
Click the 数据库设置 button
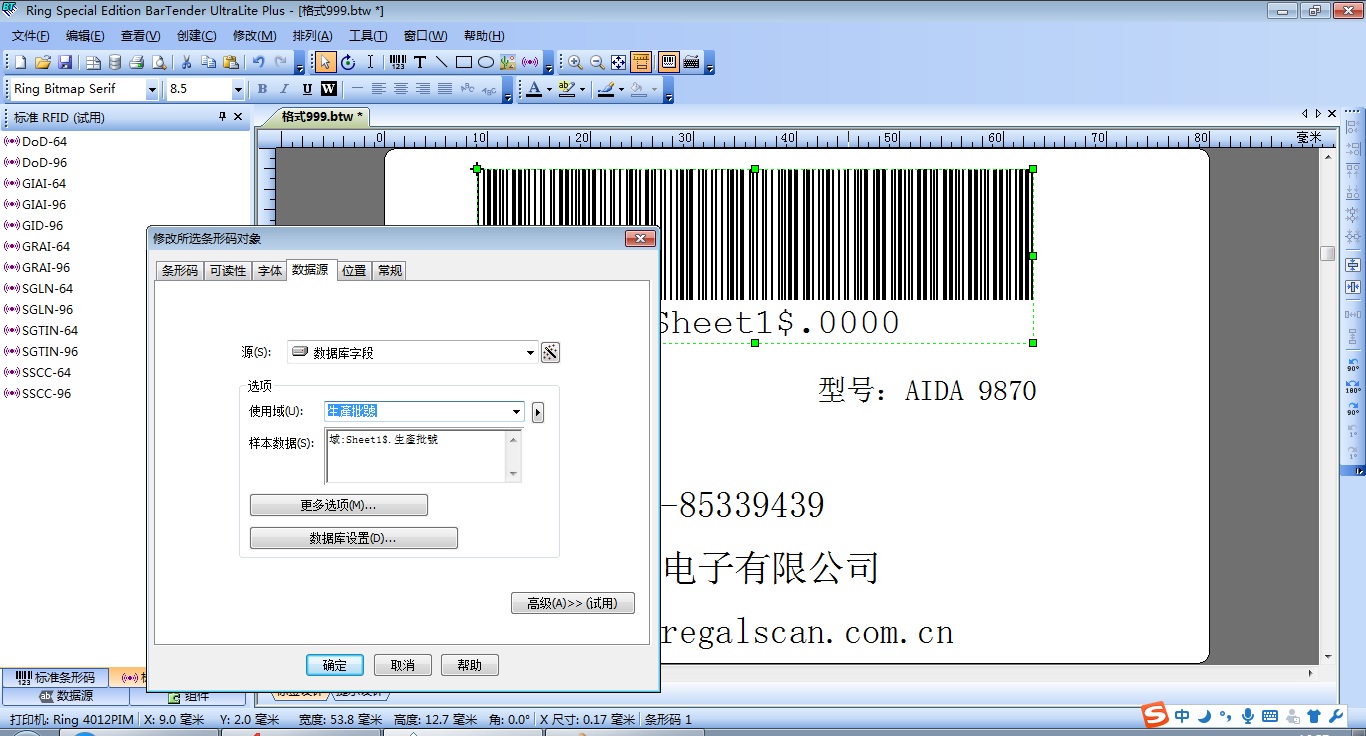(x=353, y=538)
